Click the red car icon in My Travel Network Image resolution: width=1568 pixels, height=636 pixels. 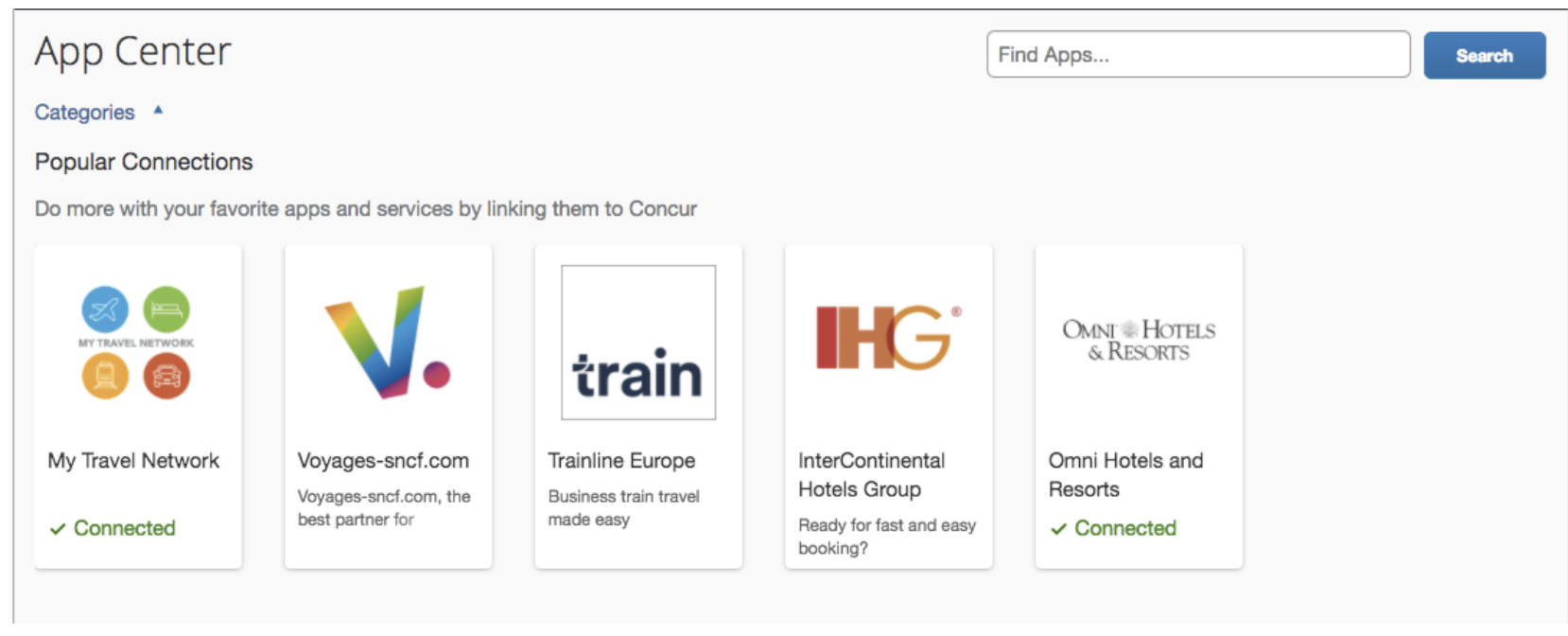coord(166,376)
